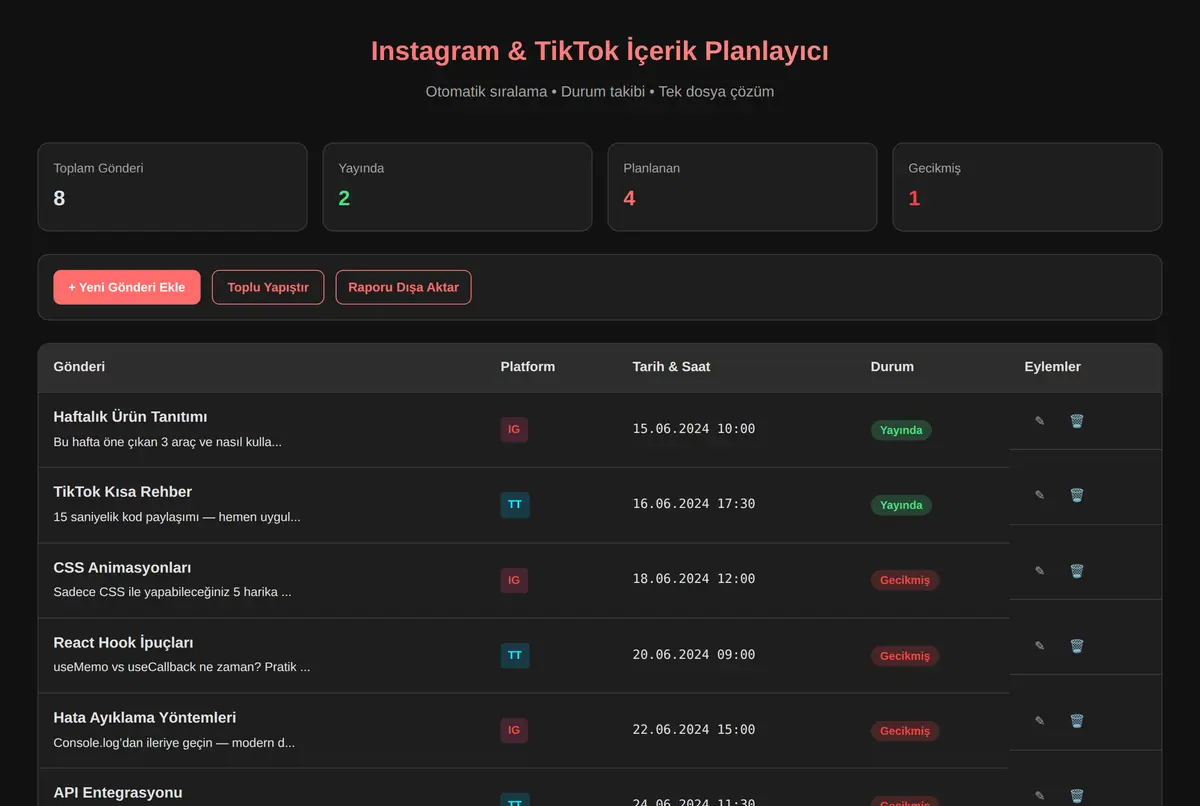Click the Gönderi column header
Viewport: 1200px width, 806px height.
79,367
